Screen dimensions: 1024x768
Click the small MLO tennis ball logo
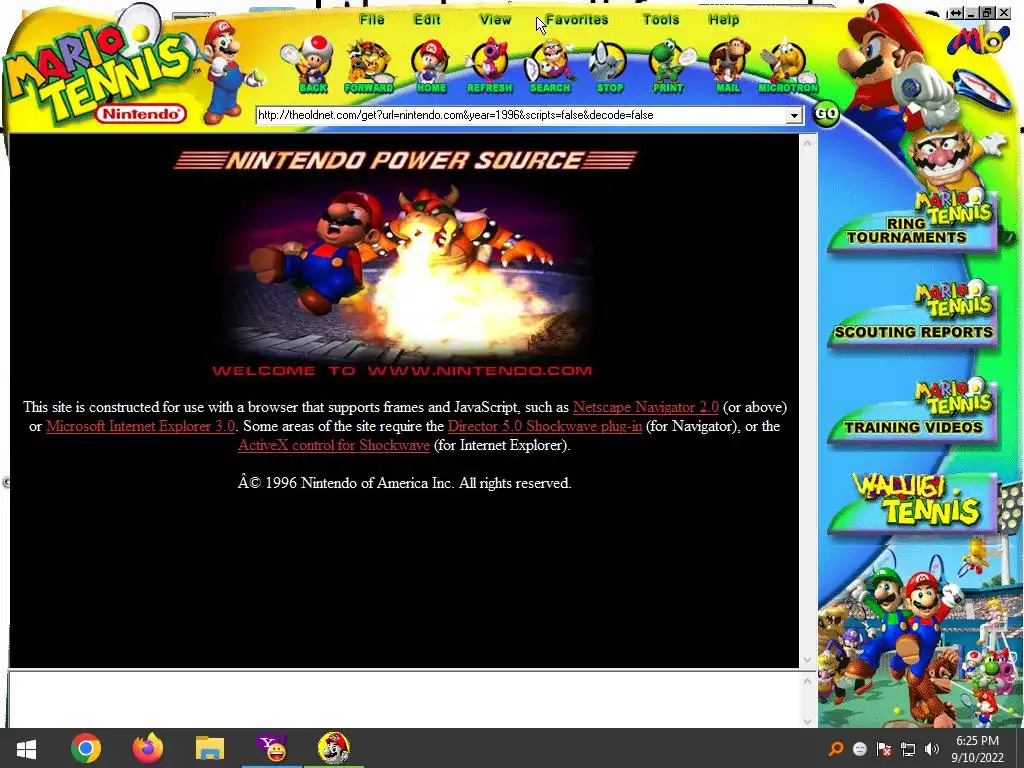[978, 40]
